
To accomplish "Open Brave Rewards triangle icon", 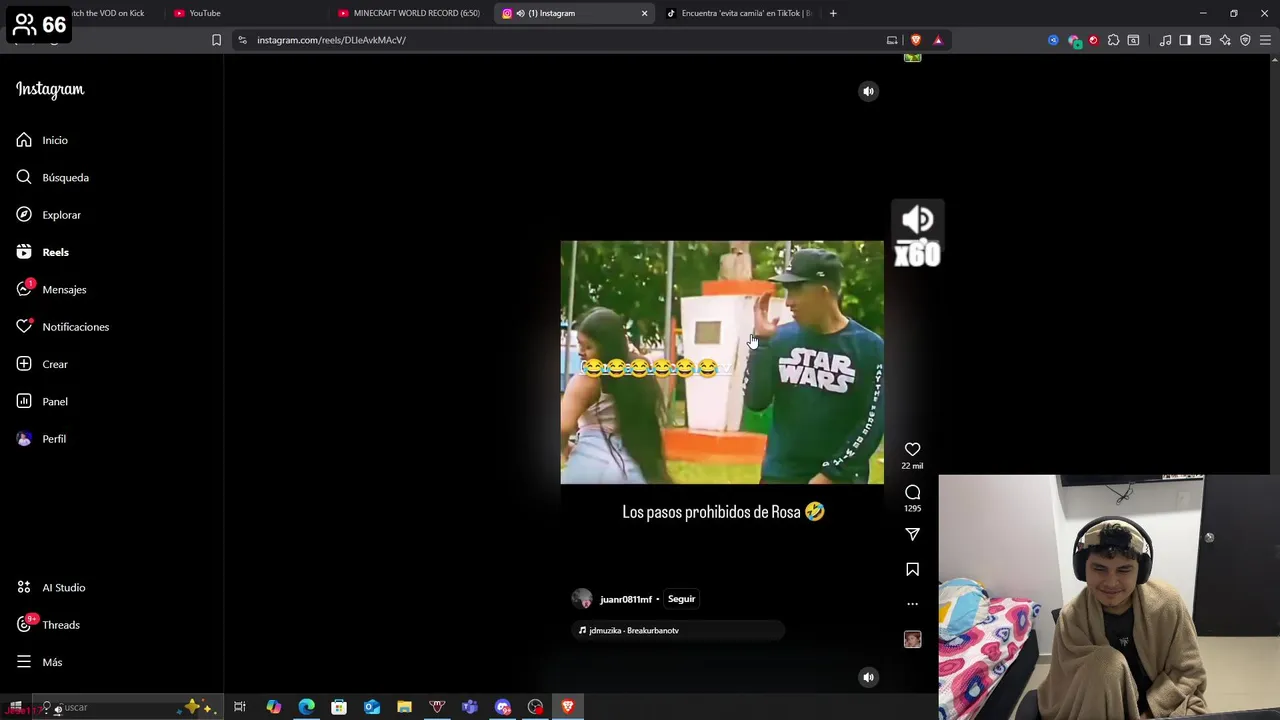I will click(x=938, y=40).
